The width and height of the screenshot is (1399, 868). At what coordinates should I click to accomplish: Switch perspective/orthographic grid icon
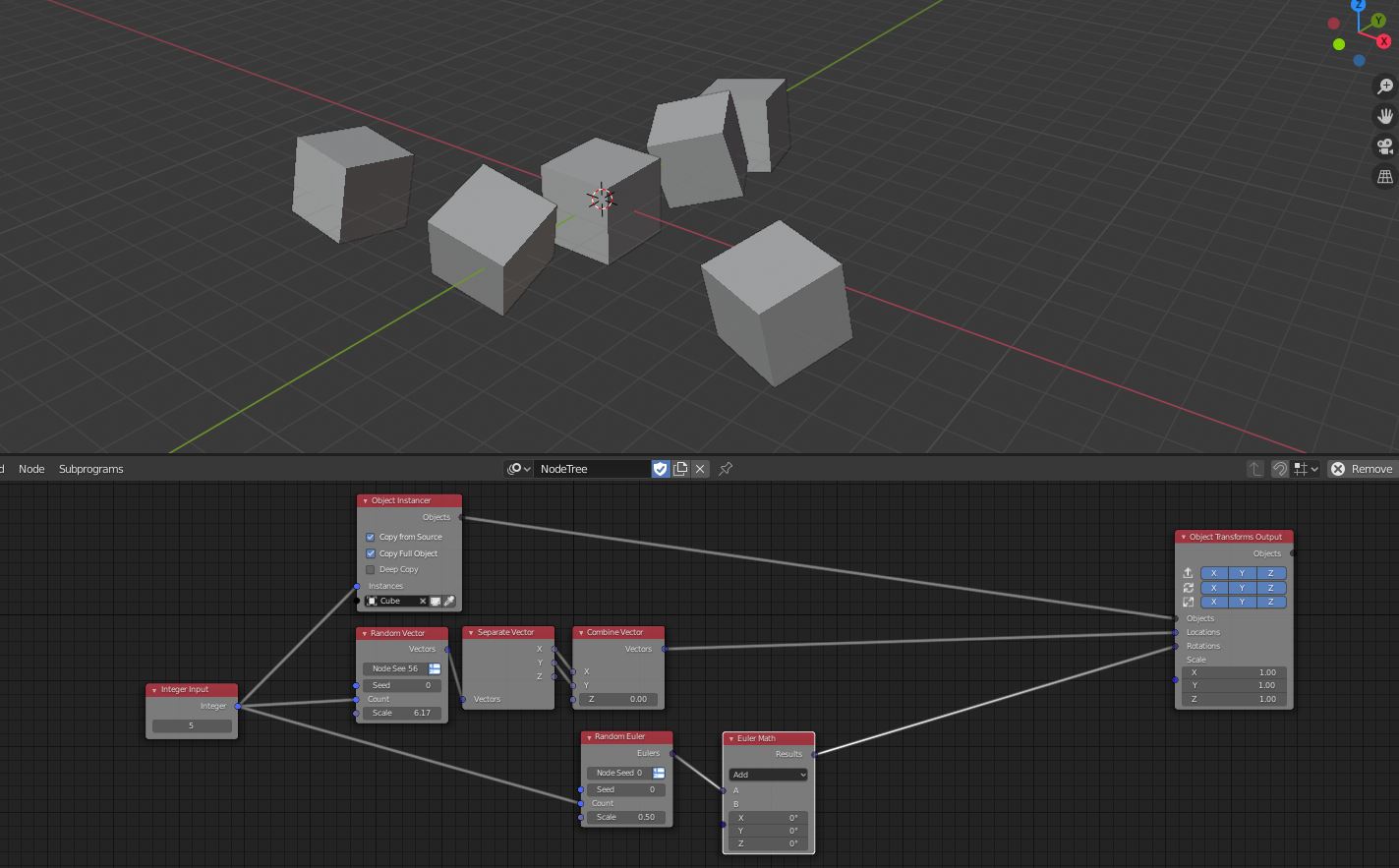pyautogui.click(x=1385, y=177)
